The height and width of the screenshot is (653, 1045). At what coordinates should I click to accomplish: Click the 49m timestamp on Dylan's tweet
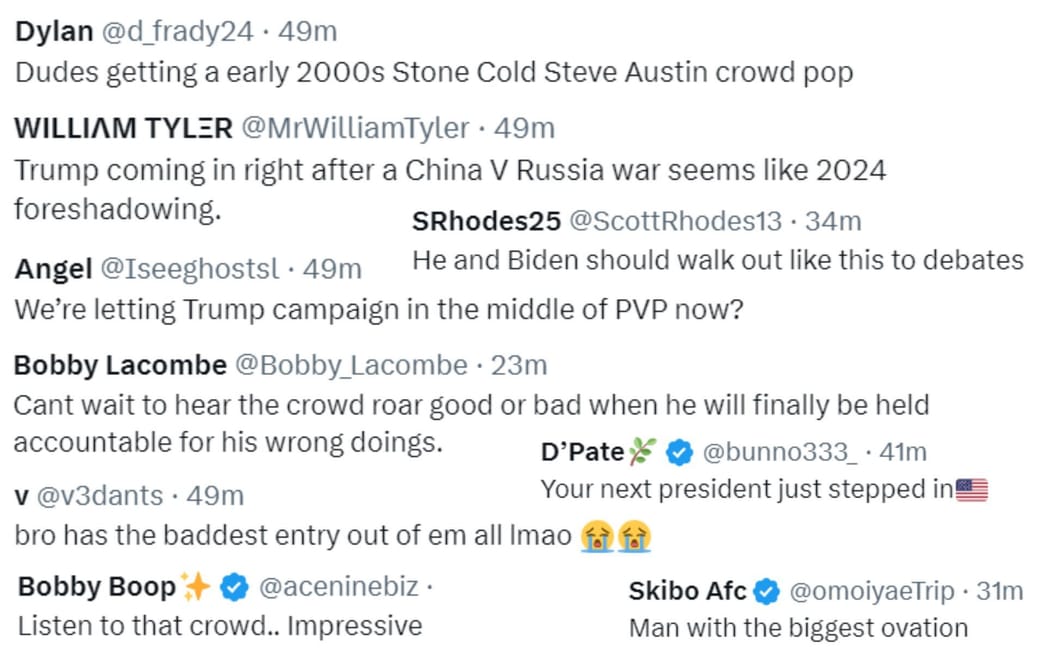(308, 31)
